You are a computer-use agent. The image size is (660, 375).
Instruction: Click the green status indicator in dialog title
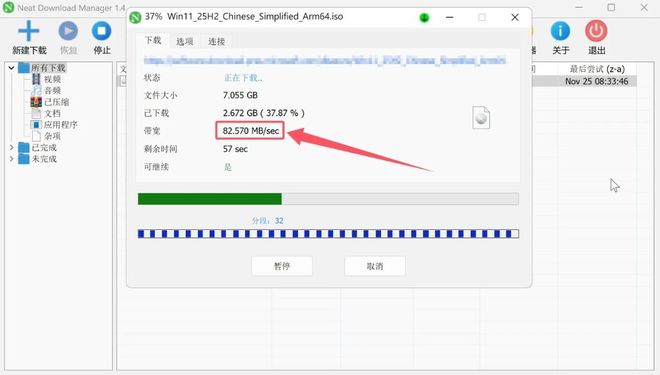[424, 18]
